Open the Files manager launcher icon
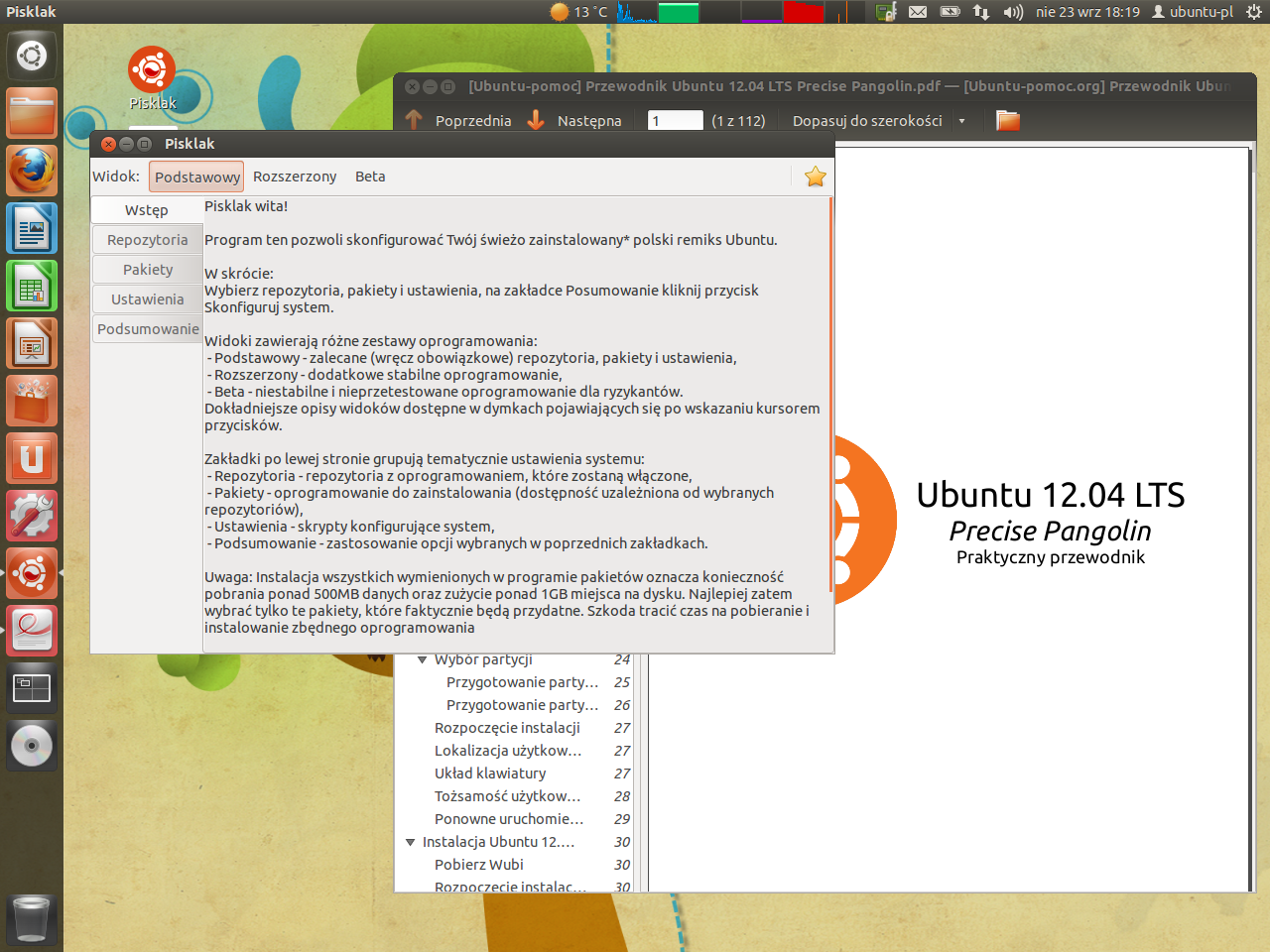Image resolution: width=1270 pixels, height=952 pixels. (x=32, y=113)
